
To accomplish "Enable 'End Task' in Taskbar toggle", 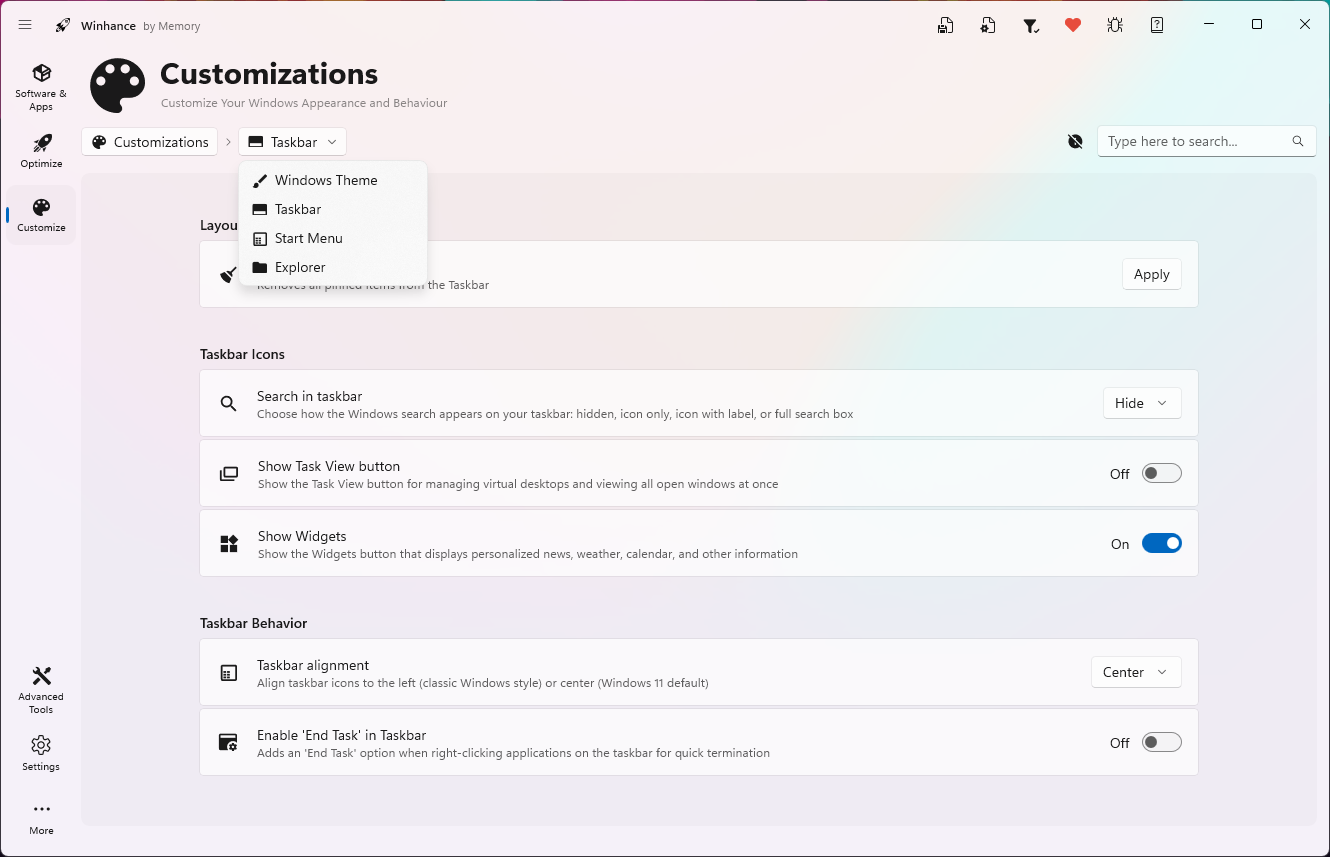I will click(1161, 742).
